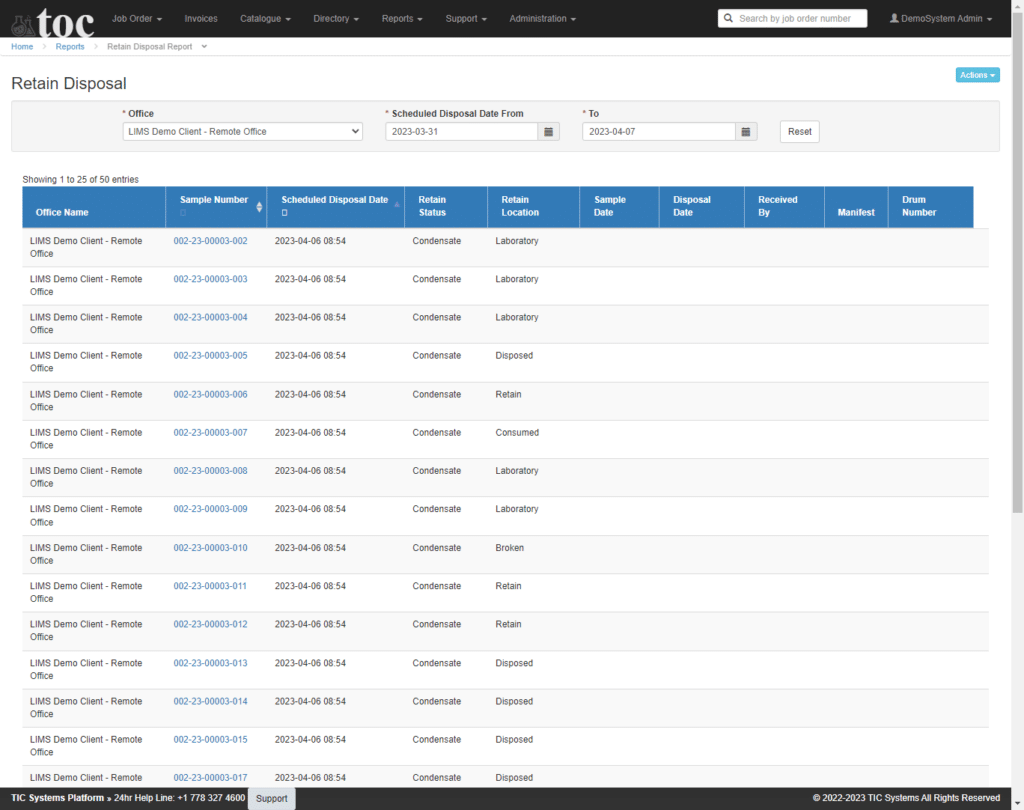Open sample 002-23-00003-014
Viewport: 1024px width, 810px height.
pyautogui.click(x=210, y=702)
